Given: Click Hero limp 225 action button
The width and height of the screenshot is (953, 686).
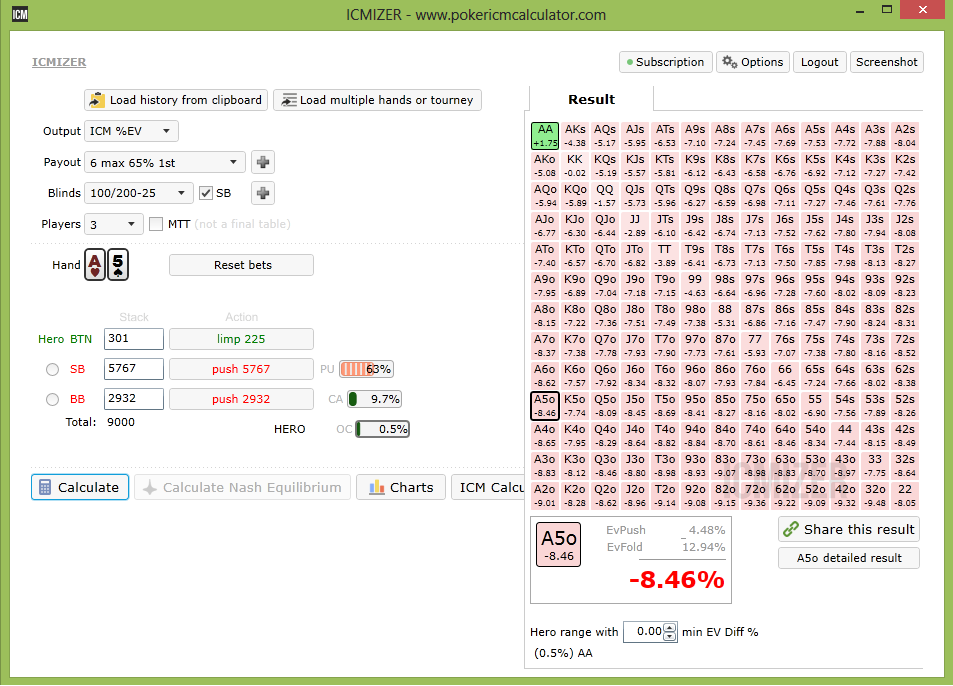Looking at the screenshot, I should [x=241, y=339].
